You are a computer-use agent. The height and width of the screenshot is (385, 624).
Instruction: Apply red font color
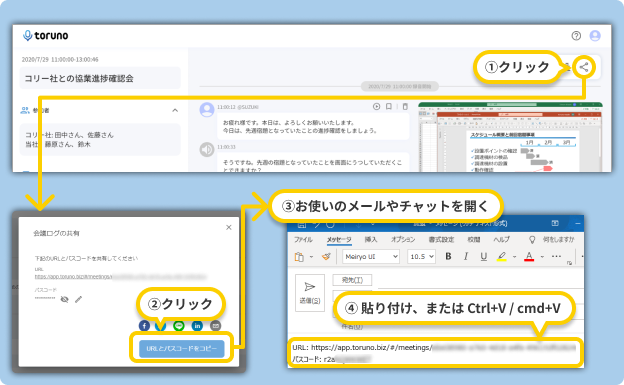tap(529, 256)
